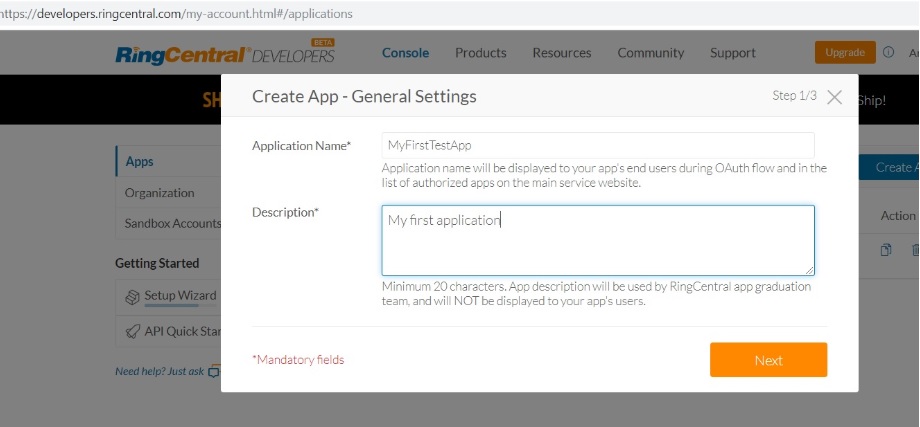This screenshot has width=920, height=427.
Task: Close the Create App dialog
Action: click(835, 97)
